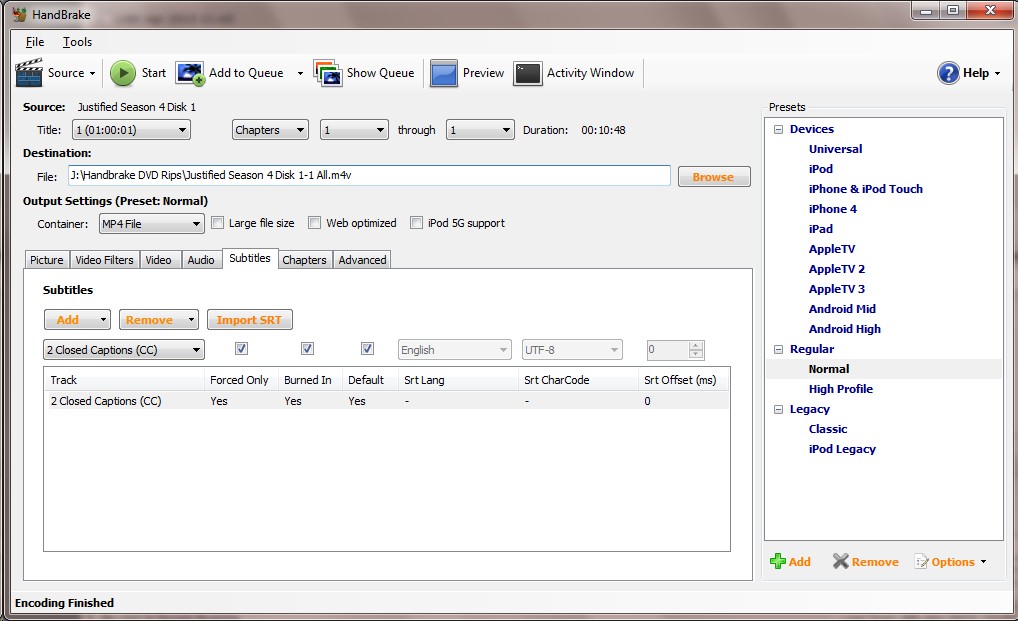This screenshot has height=621, width=1018.
Task: Click the Srt Offset column header
Action: [683, 380]
